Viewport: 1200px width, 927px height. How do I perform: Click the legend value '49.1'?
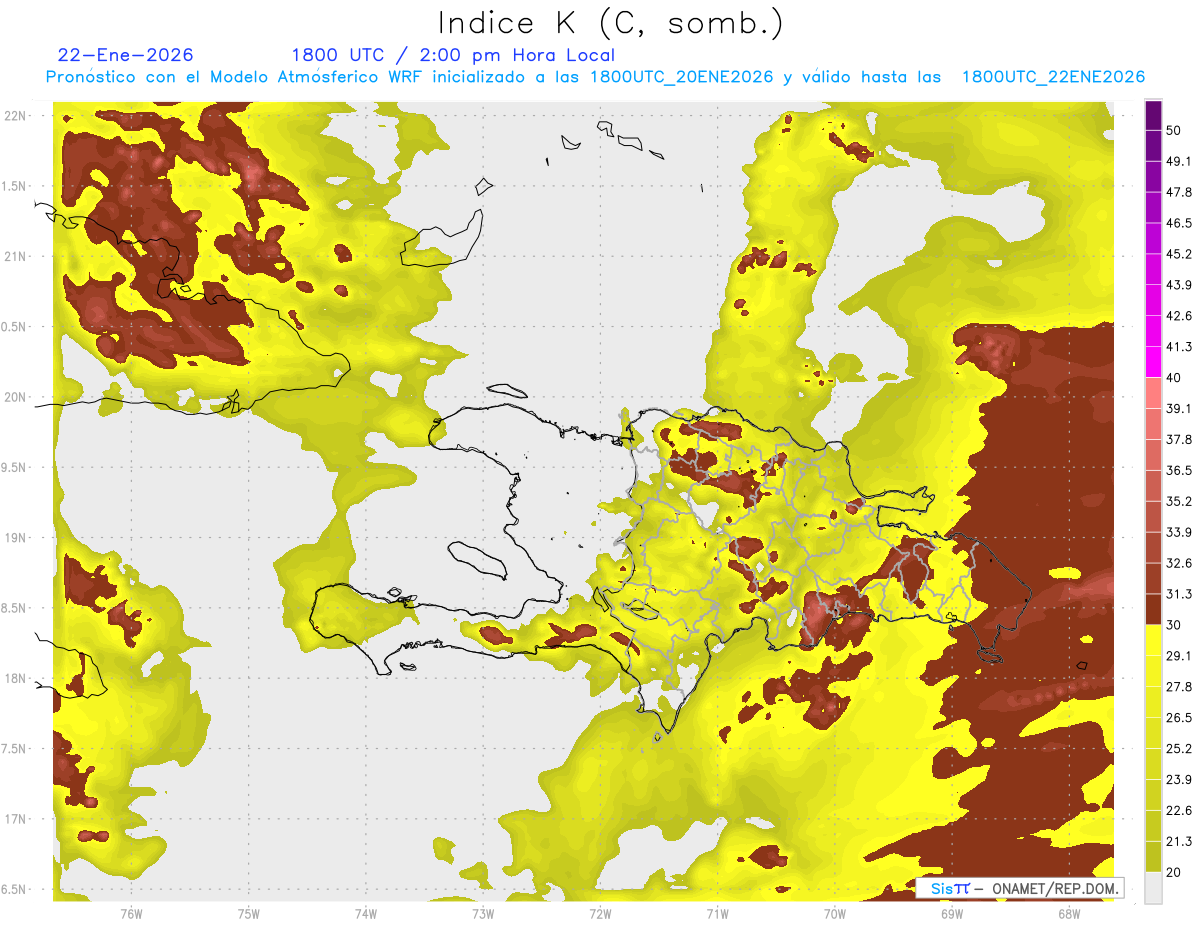[x=1179, y=161]
